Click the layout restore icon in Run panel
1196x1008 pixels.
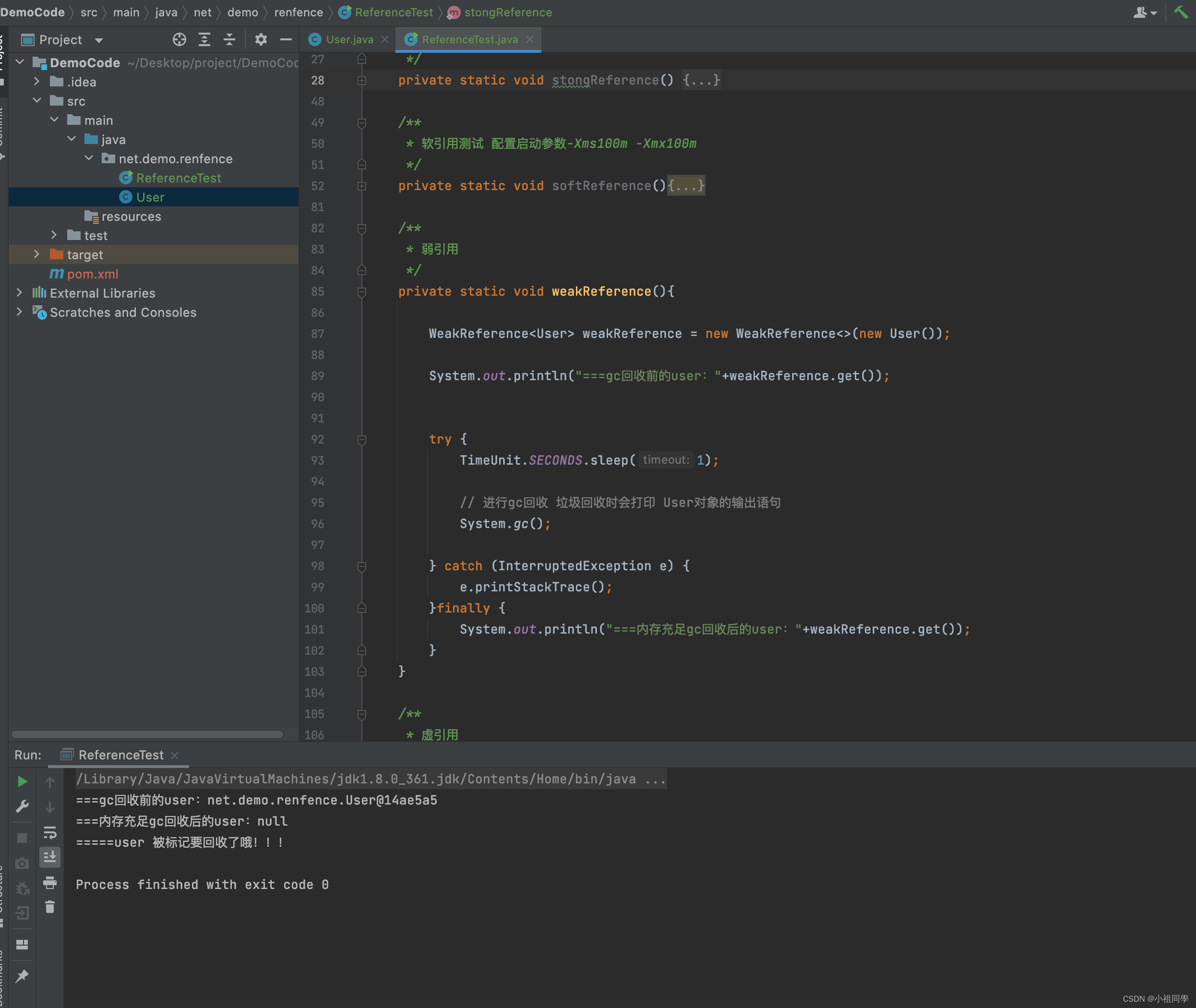(22, 945)
